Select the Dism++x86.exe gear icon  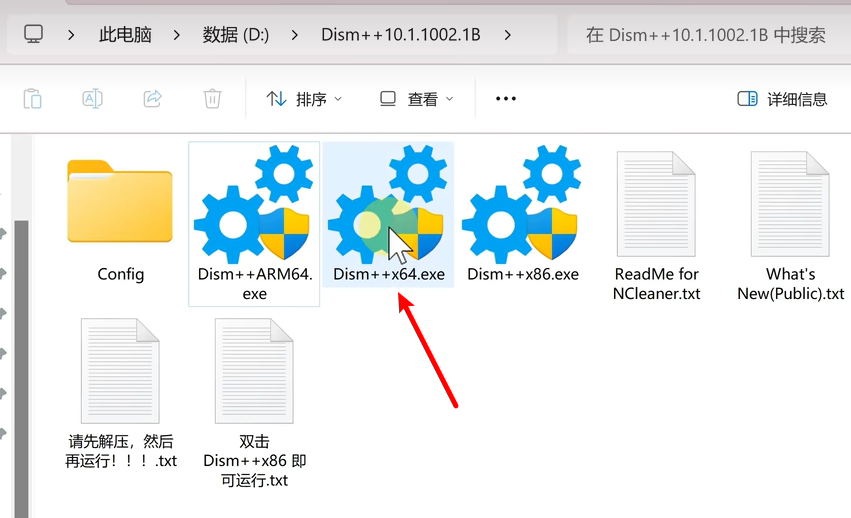(522, 203)
